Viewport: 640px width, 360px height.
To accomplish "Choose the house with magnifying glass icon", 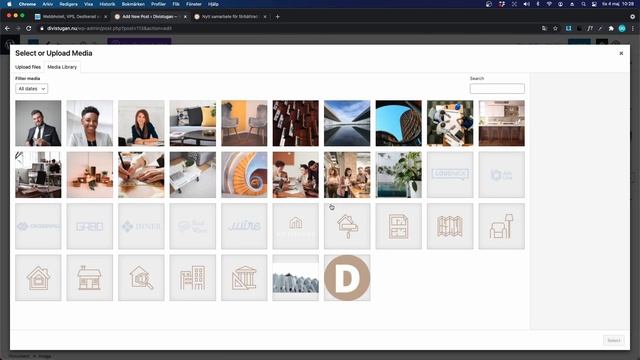I will click(x=141, y=278).
